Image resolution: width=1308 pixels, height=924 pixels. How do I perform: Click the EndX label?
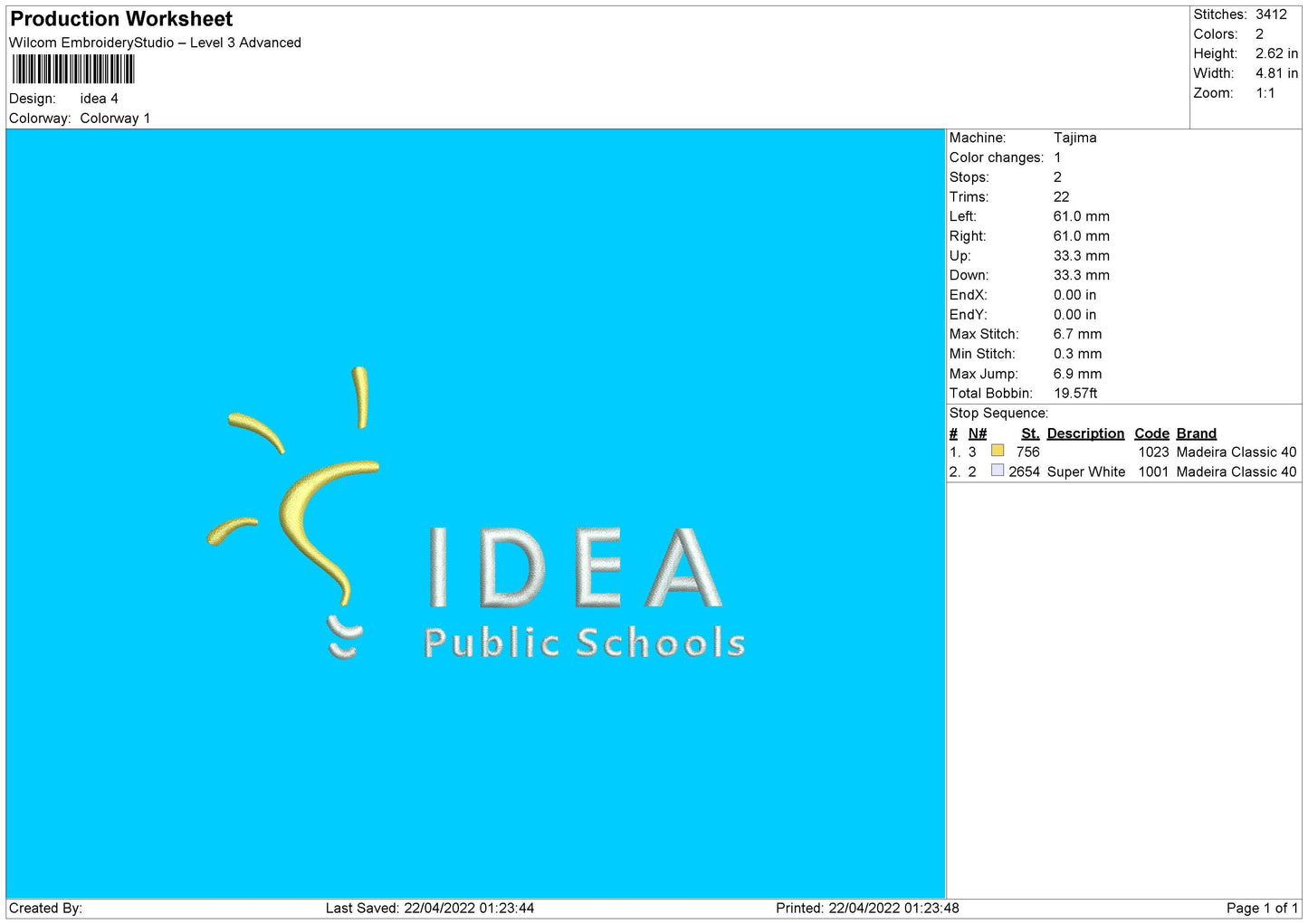pos(968,295)
